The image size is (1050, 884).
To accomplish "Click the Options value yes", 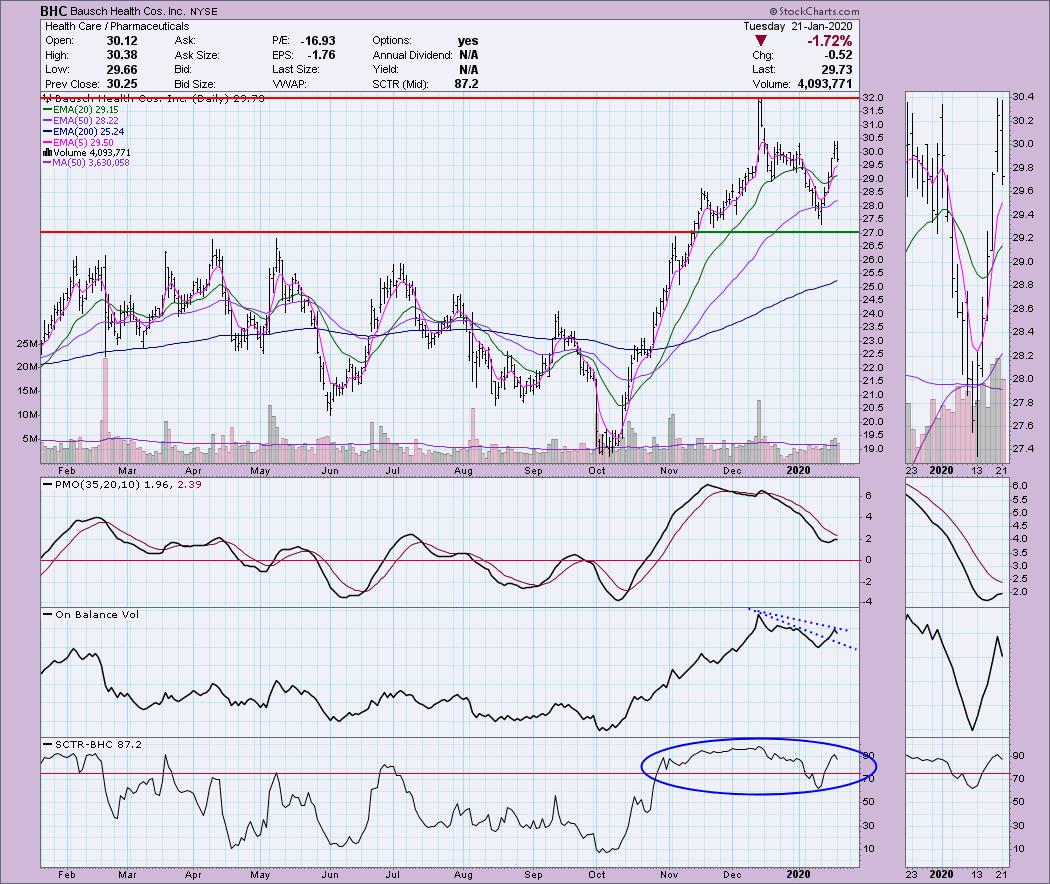I will tap(468, 41).
